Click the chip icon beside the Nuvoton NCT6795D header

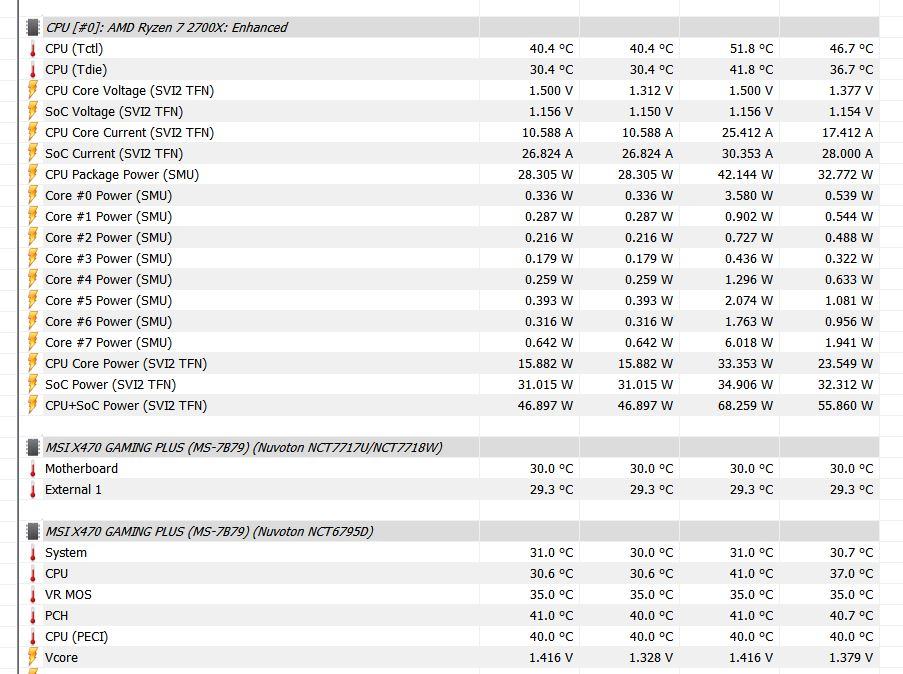click(32, 531)
